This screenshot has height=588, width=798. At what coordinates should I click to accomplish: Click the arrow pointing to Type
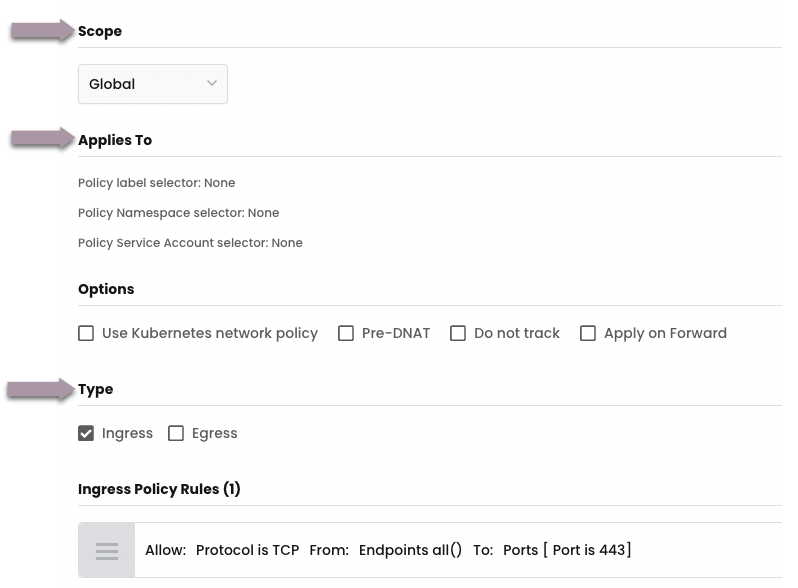(42, 389)
